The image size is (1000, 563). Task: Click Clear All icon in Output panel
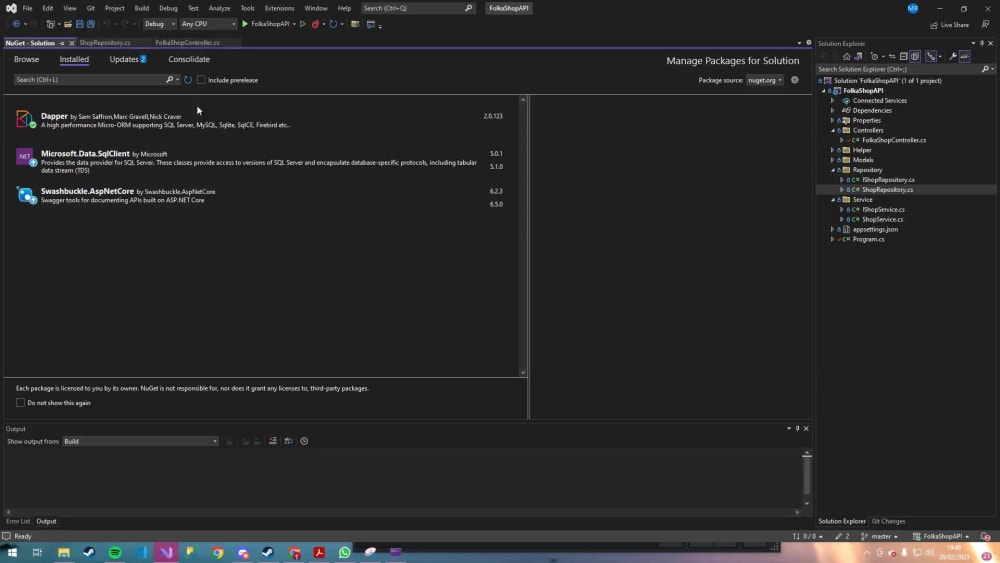(273, 441)
